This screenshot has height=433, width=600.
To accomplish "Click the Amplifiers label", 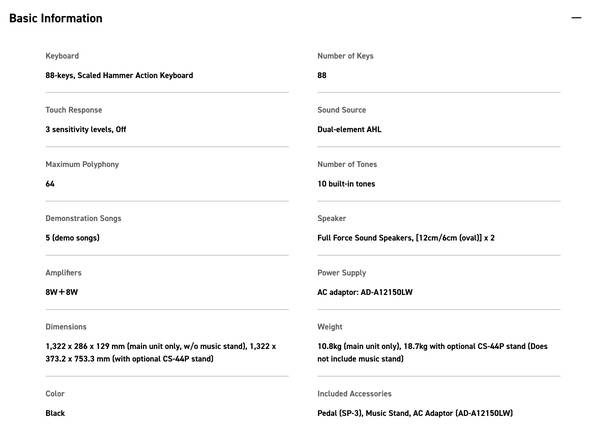I will 64,273.
